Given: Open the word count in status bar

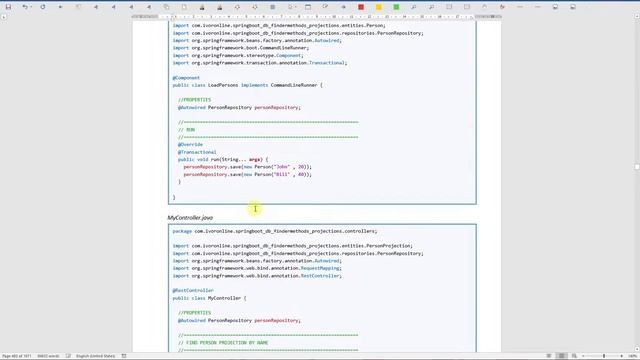Looking at the screenshot, I should coord(48,356).
